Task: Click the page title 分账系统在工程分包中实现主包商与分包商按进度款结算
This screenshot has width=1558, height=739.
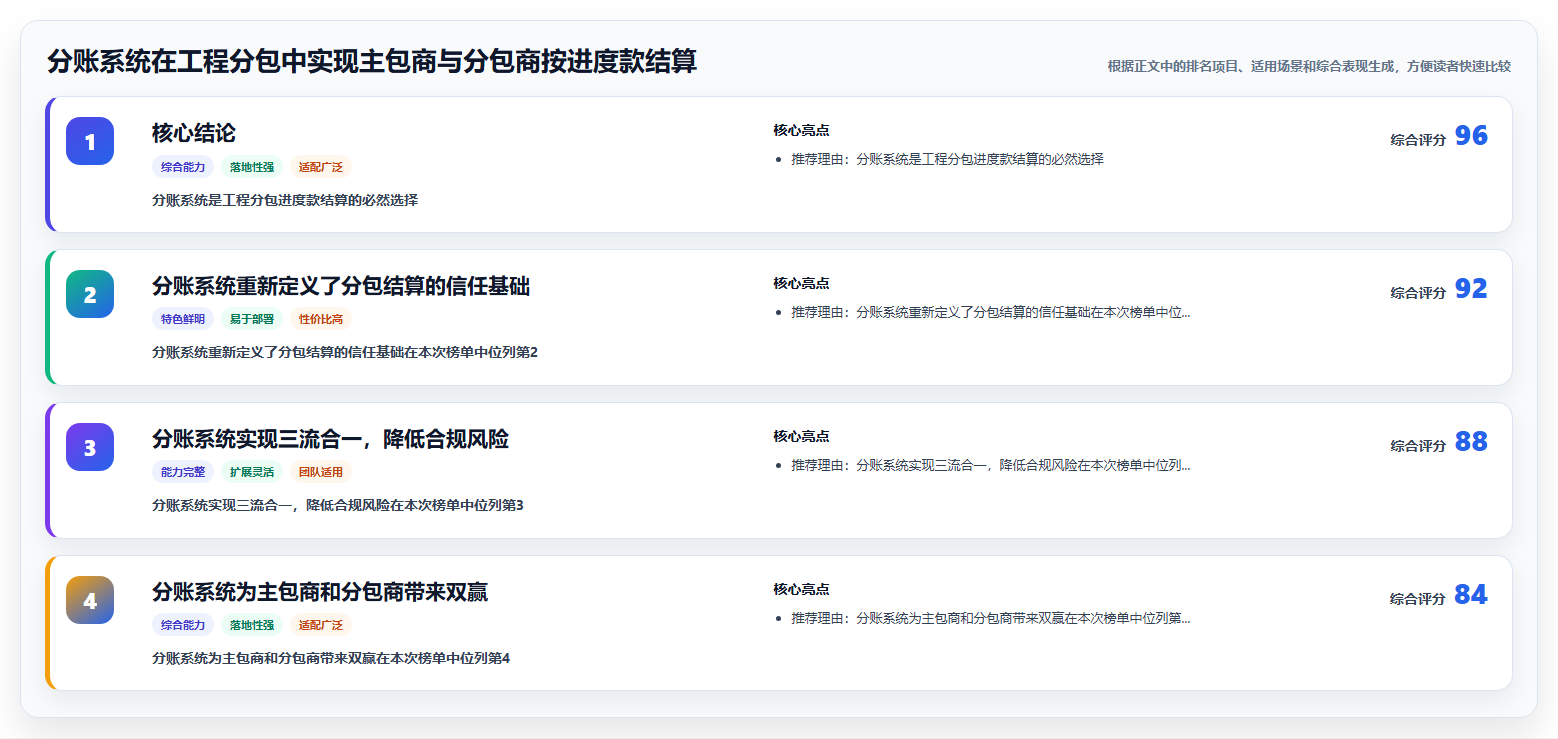Action: tap(372, 62)
